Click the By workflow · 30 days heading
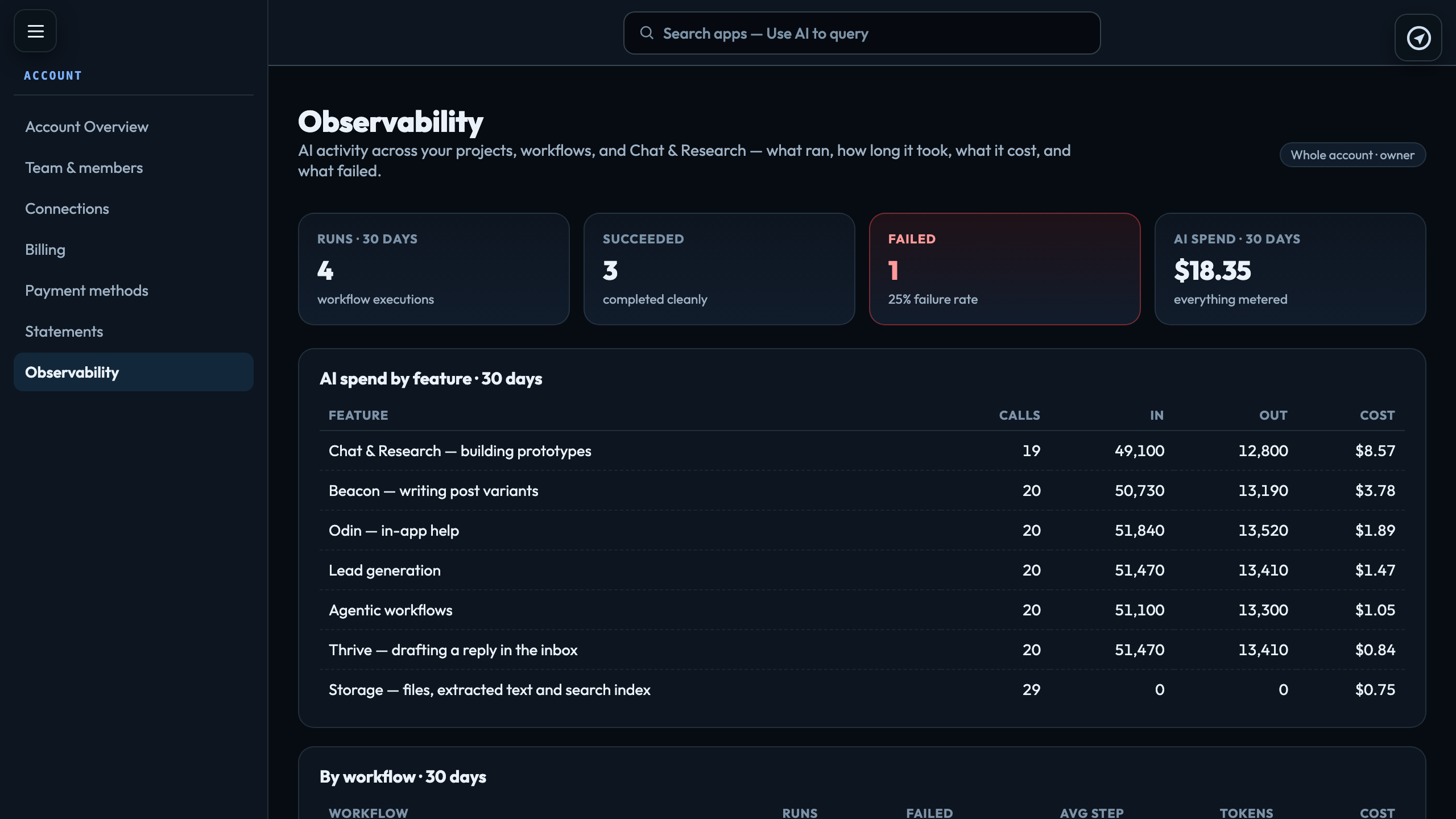This screenshot has width=1456, height=819. 403,777
